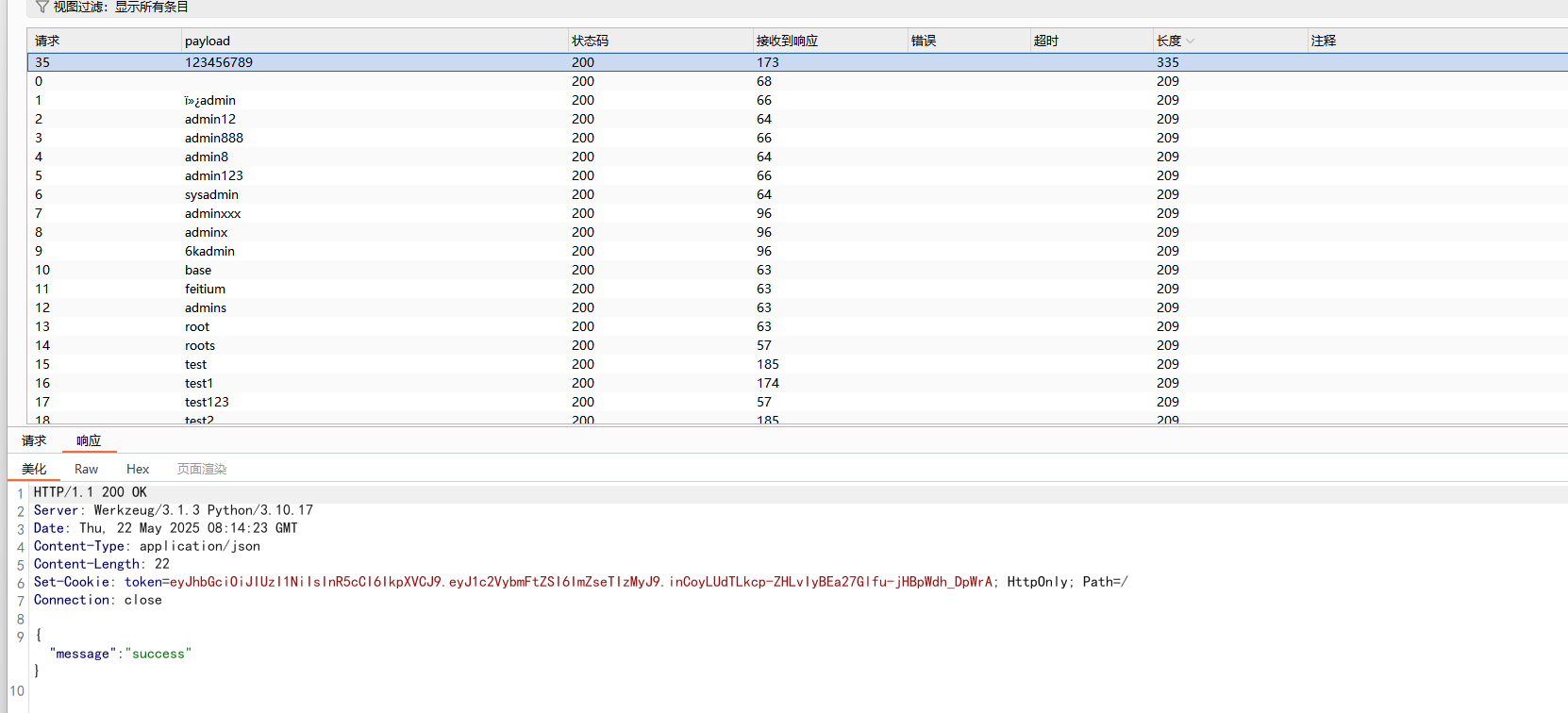Click the "message":"success" JSON line
1568x713 pixels.
[x=121, y=654]
